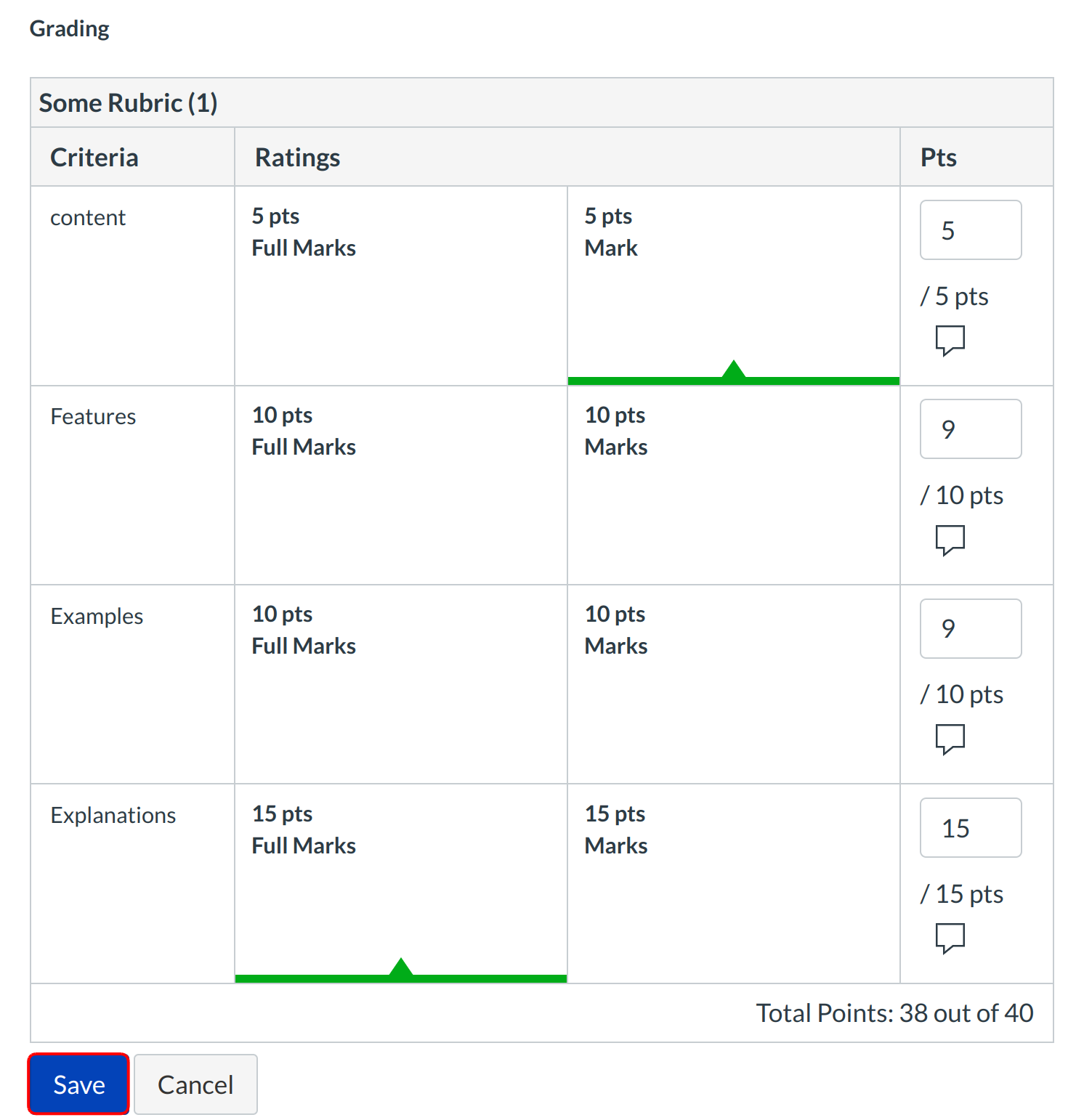Click the Save button
This screenshot has width=1084, height=1120.
pos(79,1084)
